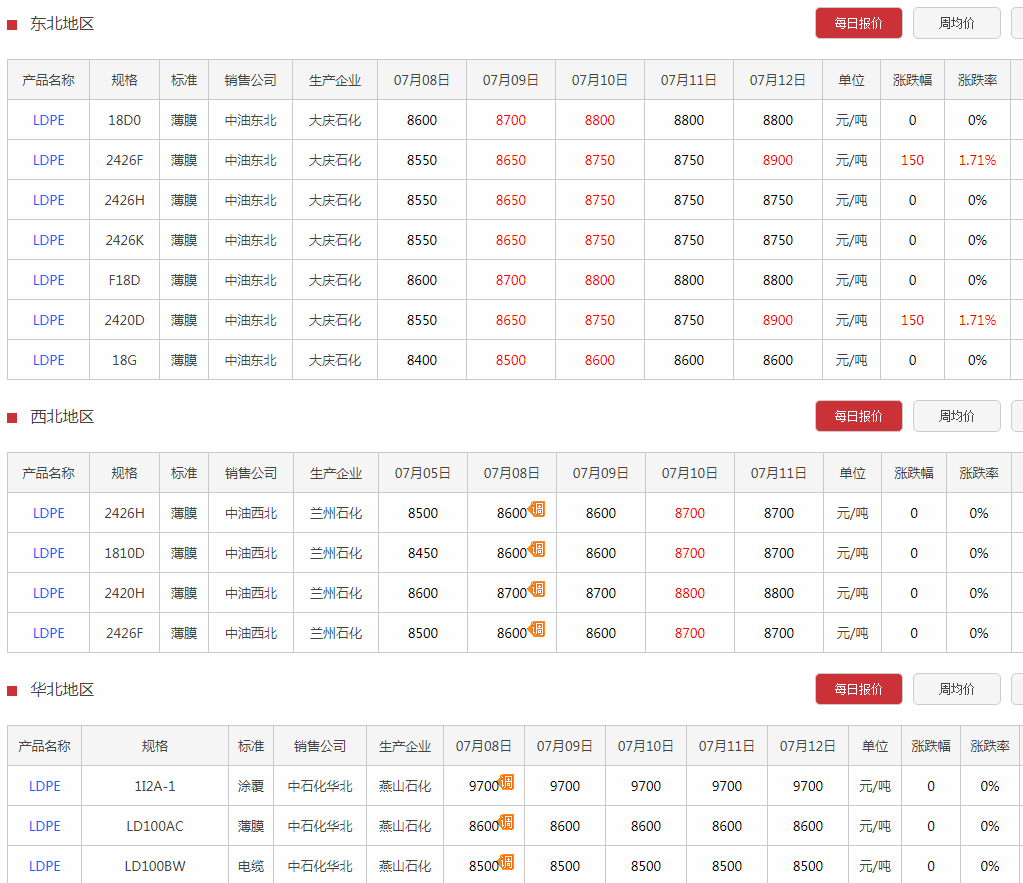
Task: Click the 调 badge in the 2420H row
Action: coord(537,589)
